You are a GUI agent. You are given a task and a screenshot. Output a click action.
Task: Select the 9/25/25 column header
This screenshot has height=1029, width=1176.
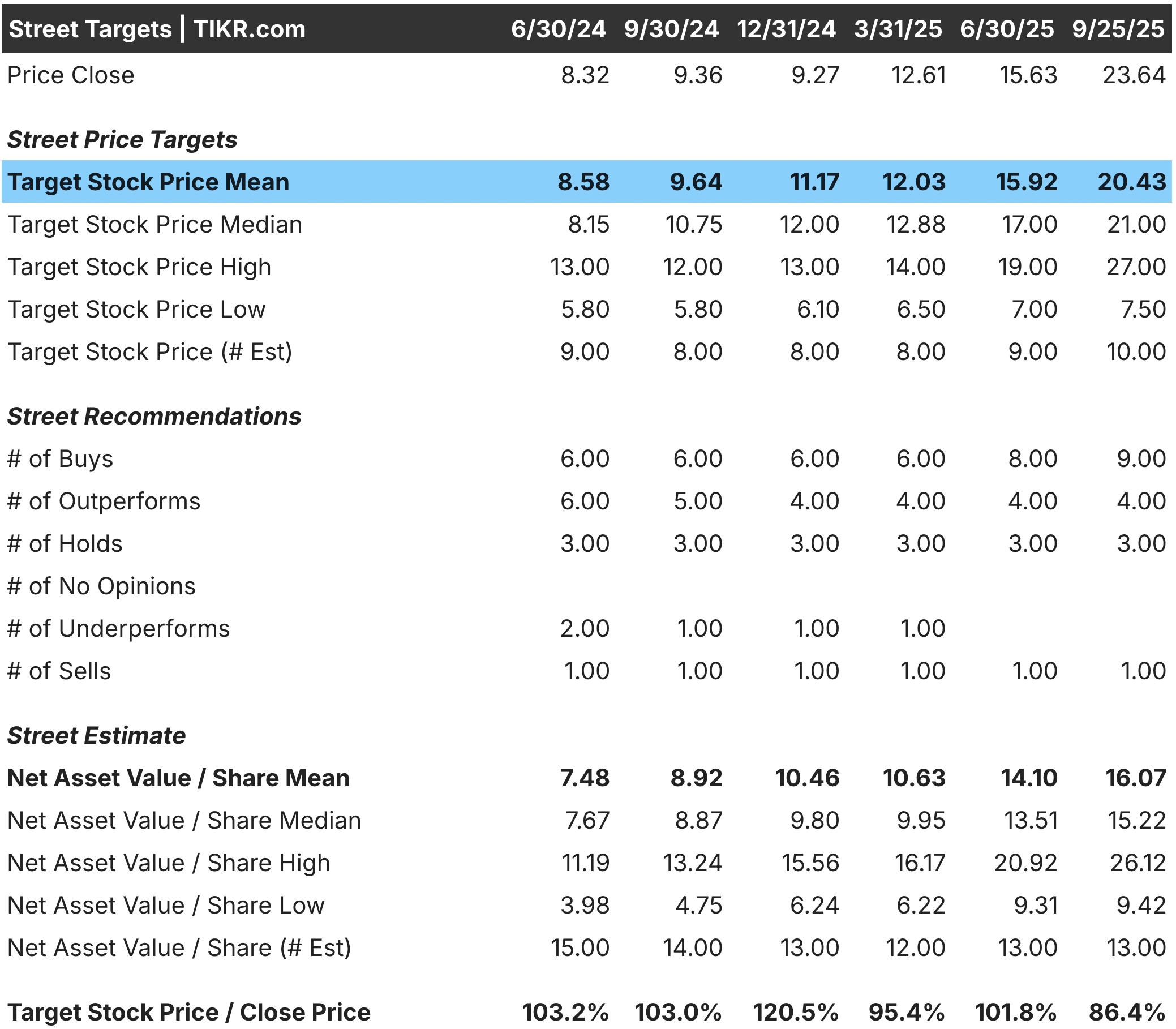1118,29
